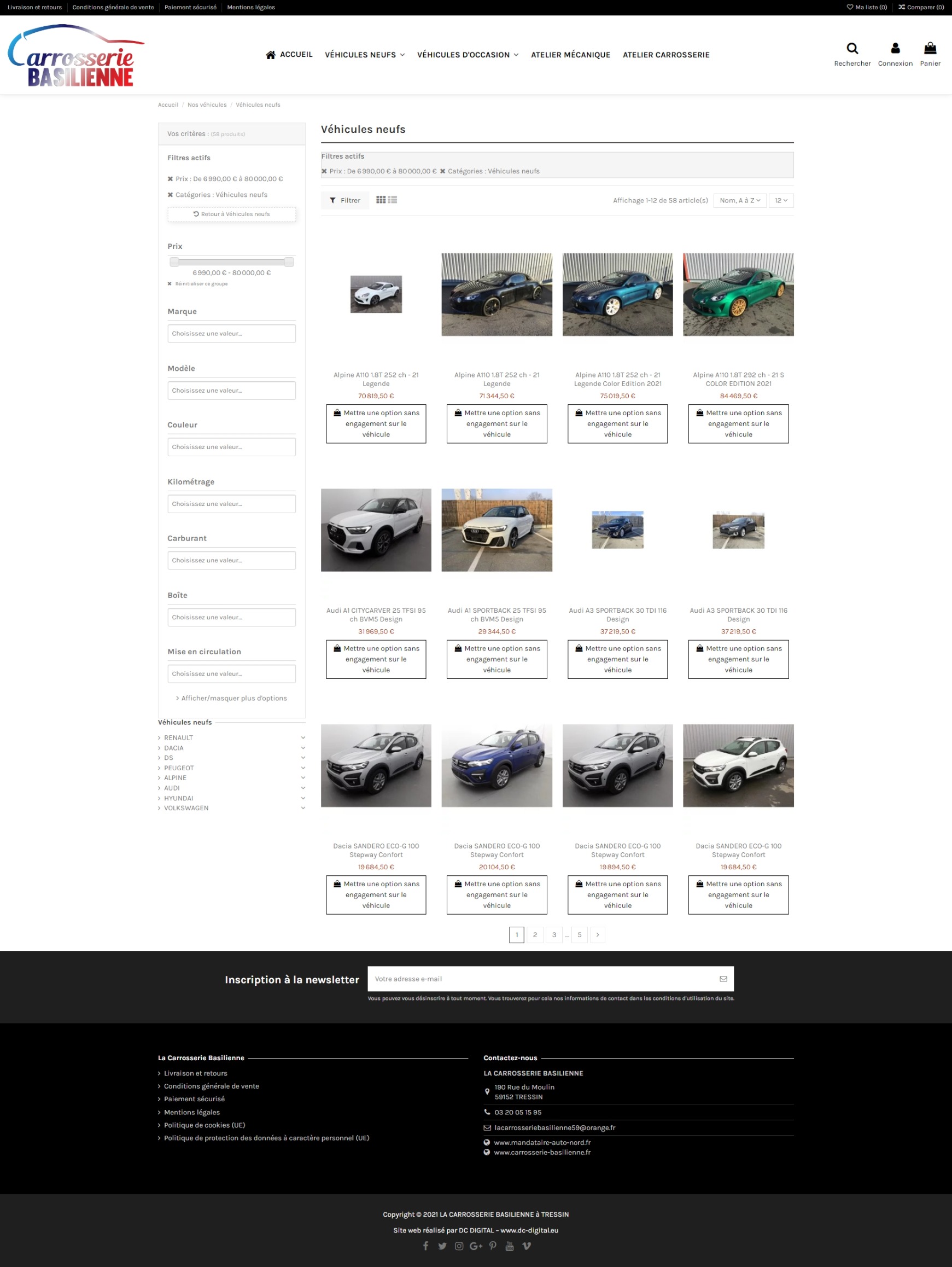Open the Boîte filter selector

point(231,618)
